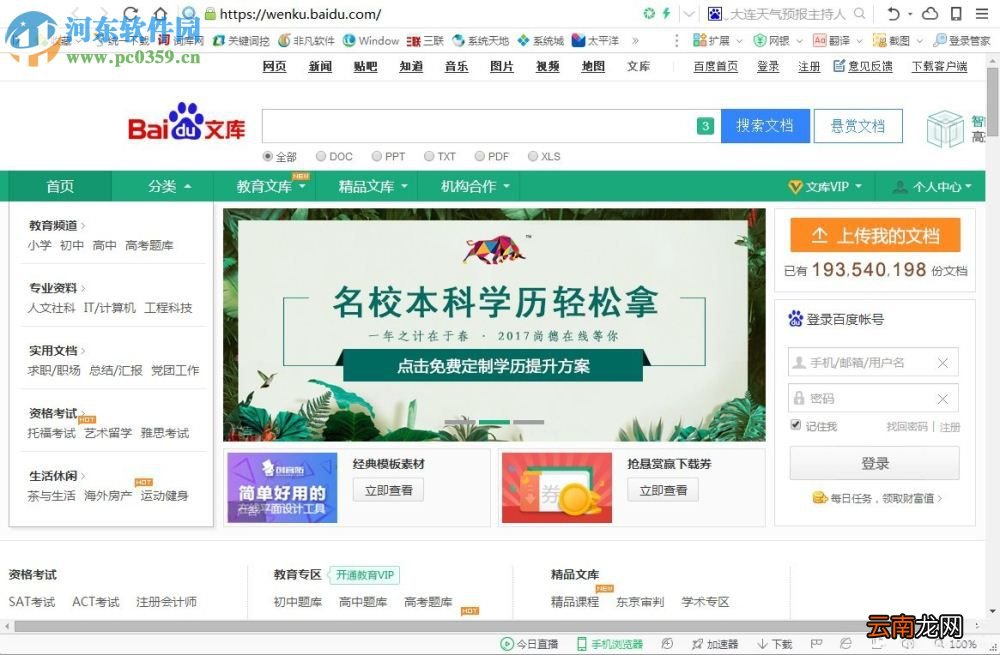
Task: Expand the address bar dropdown arrow
Action: 689,13
